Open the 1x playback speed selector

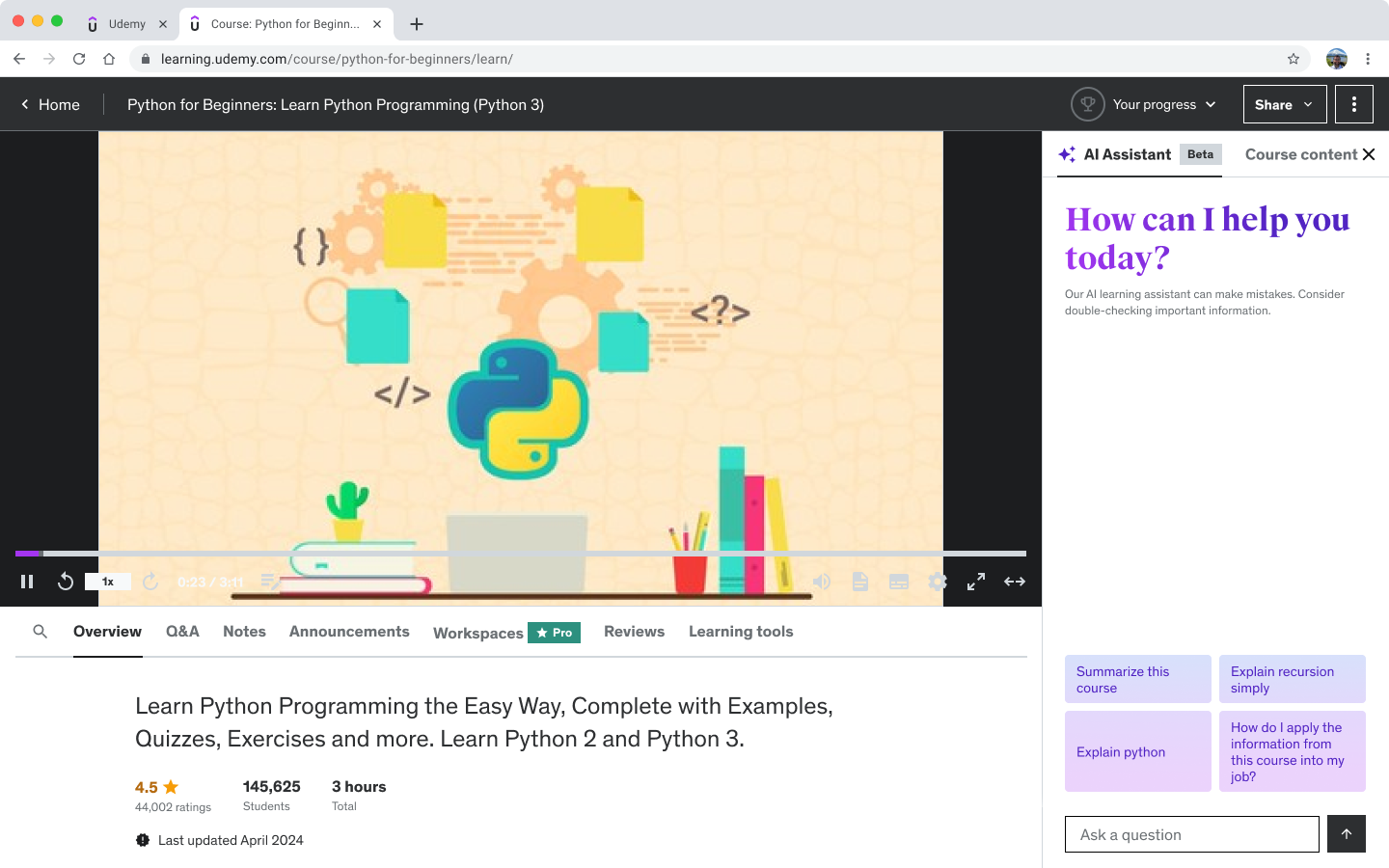coord(107,581)
